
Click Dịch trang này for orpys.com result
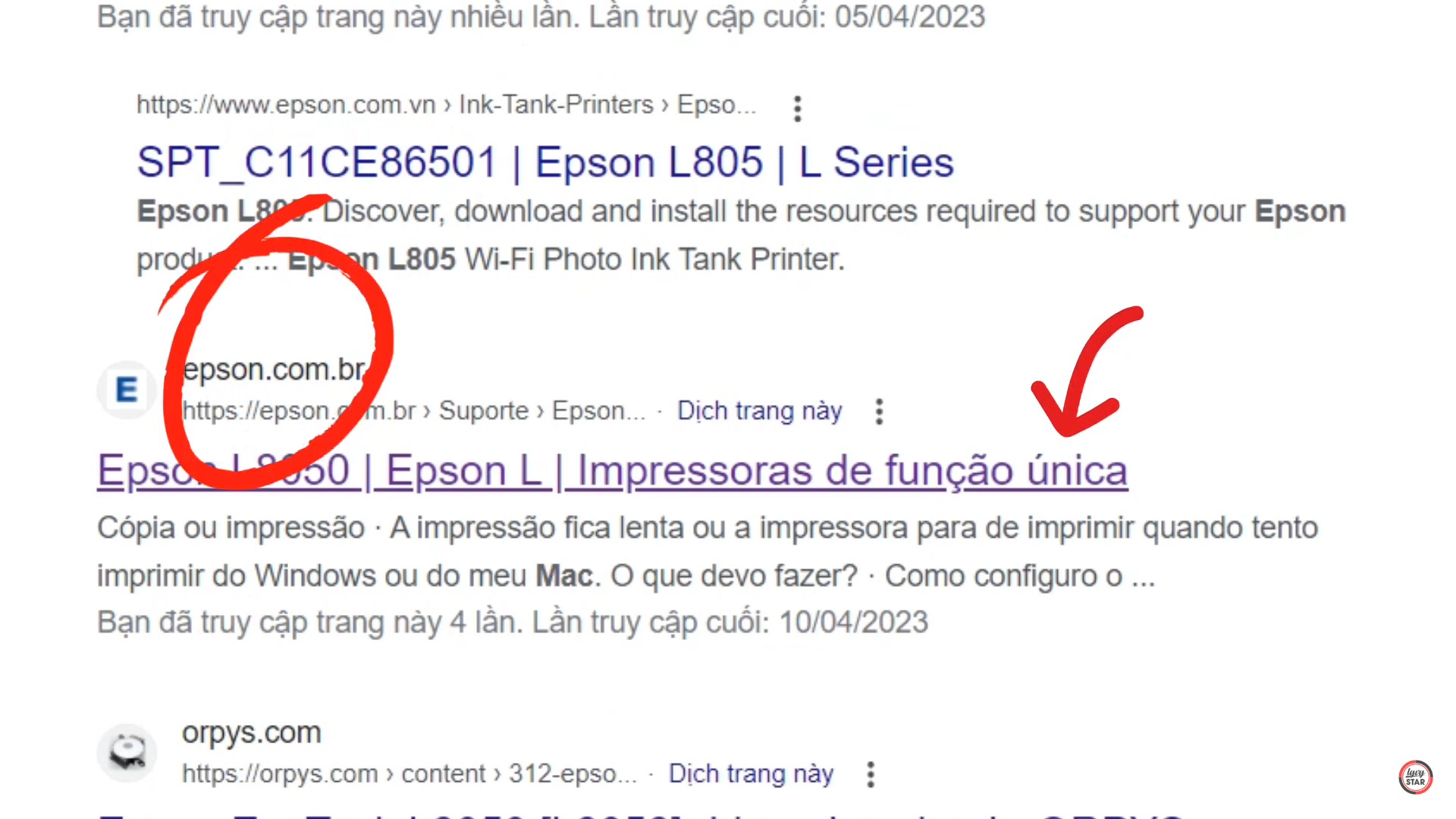point(751,774)
